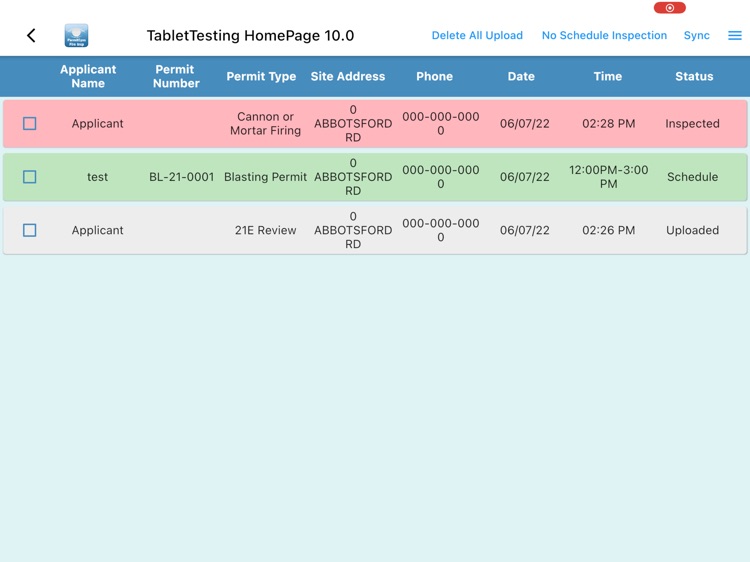Click the Status column header

(x=694, y=77)
